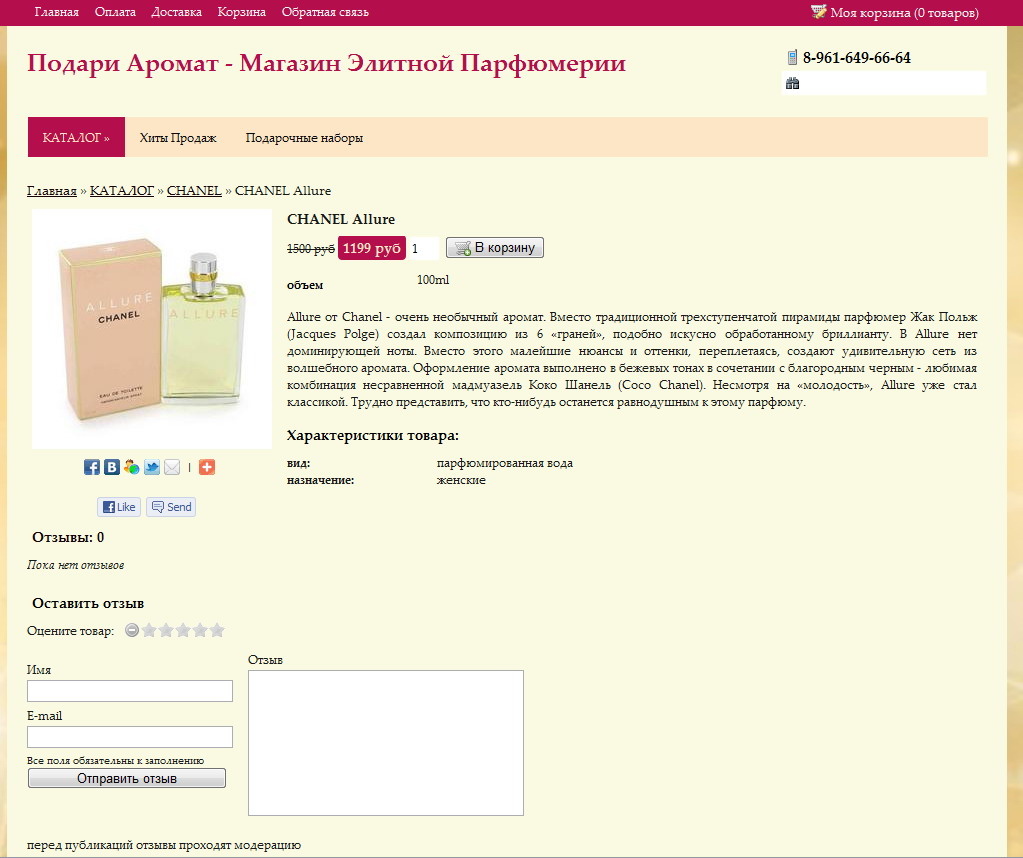This screenshot has width=1023, height=858.
Task: Open Подарочные наборы tab
Action: click(304, 138)
